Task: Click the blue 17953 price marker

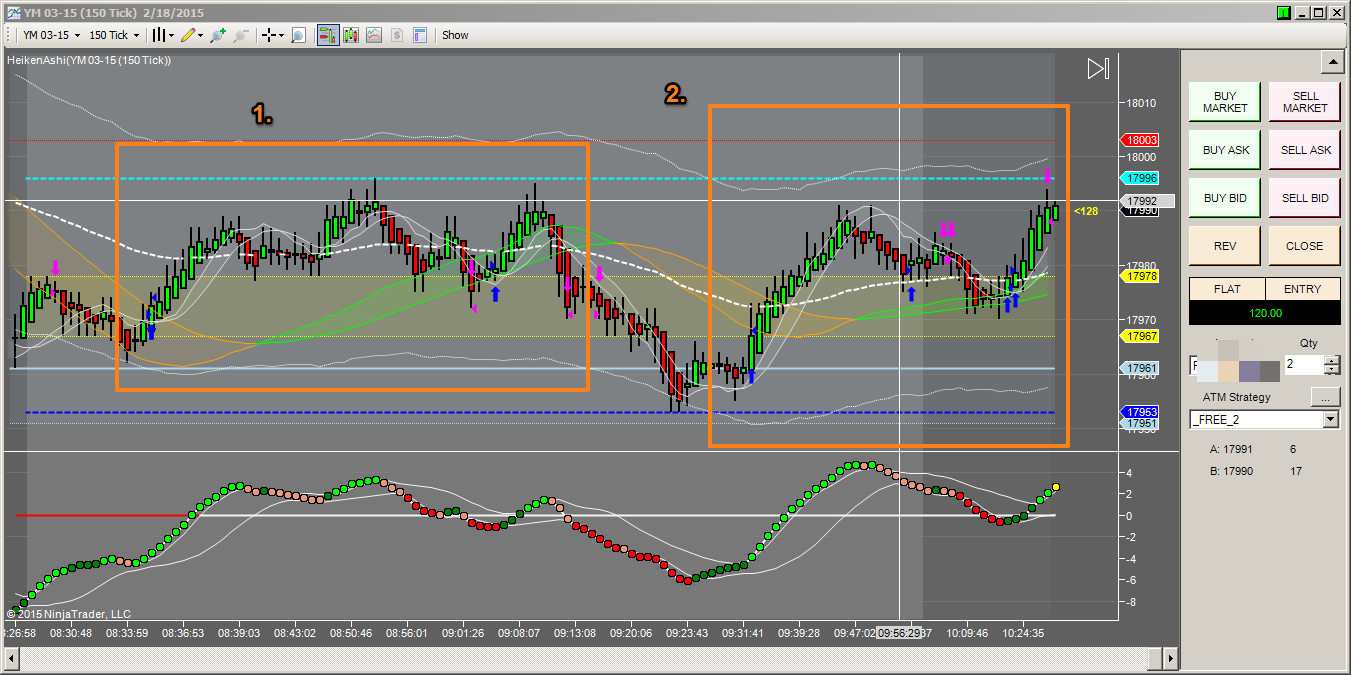Action: [1141, 412]
